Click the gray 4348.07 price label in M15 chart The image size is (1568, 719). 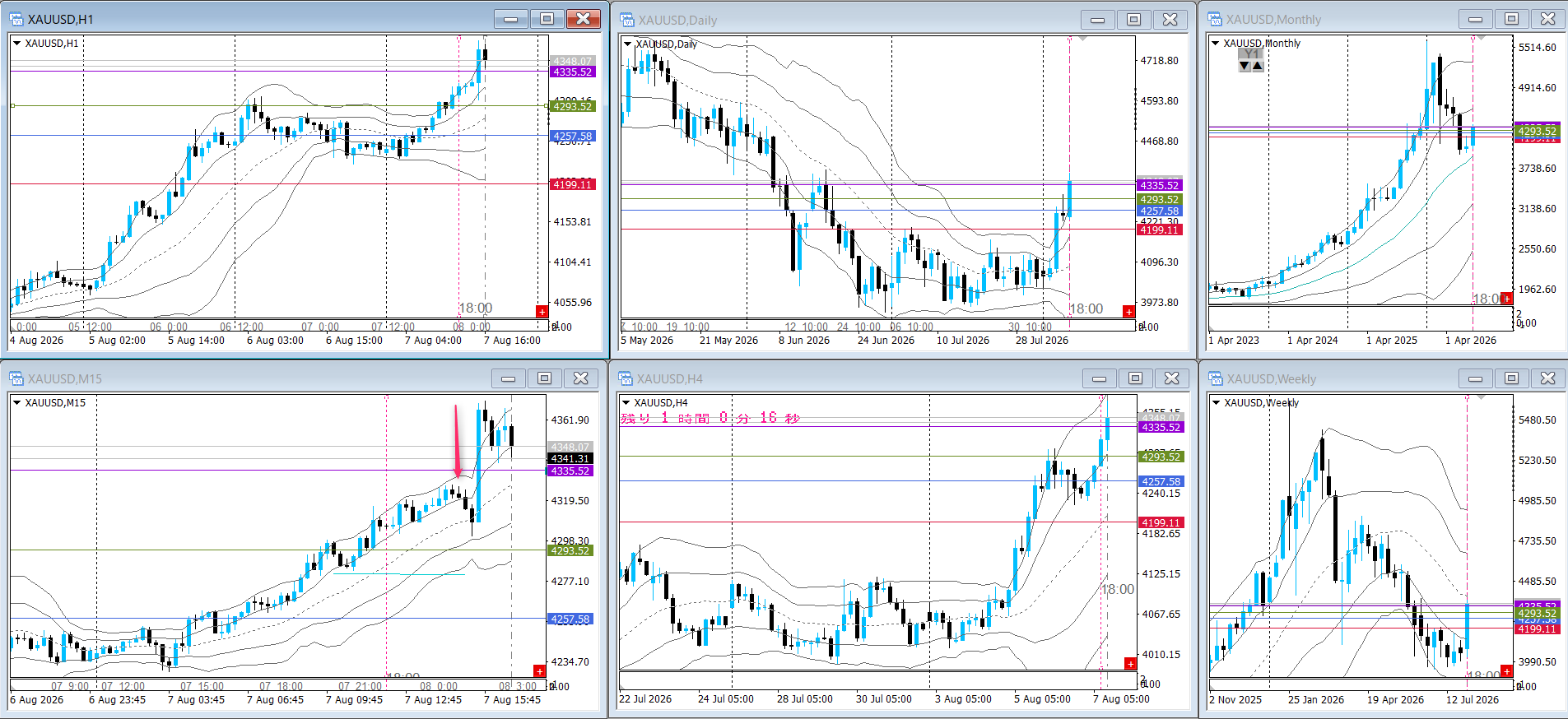click(570, 448)
